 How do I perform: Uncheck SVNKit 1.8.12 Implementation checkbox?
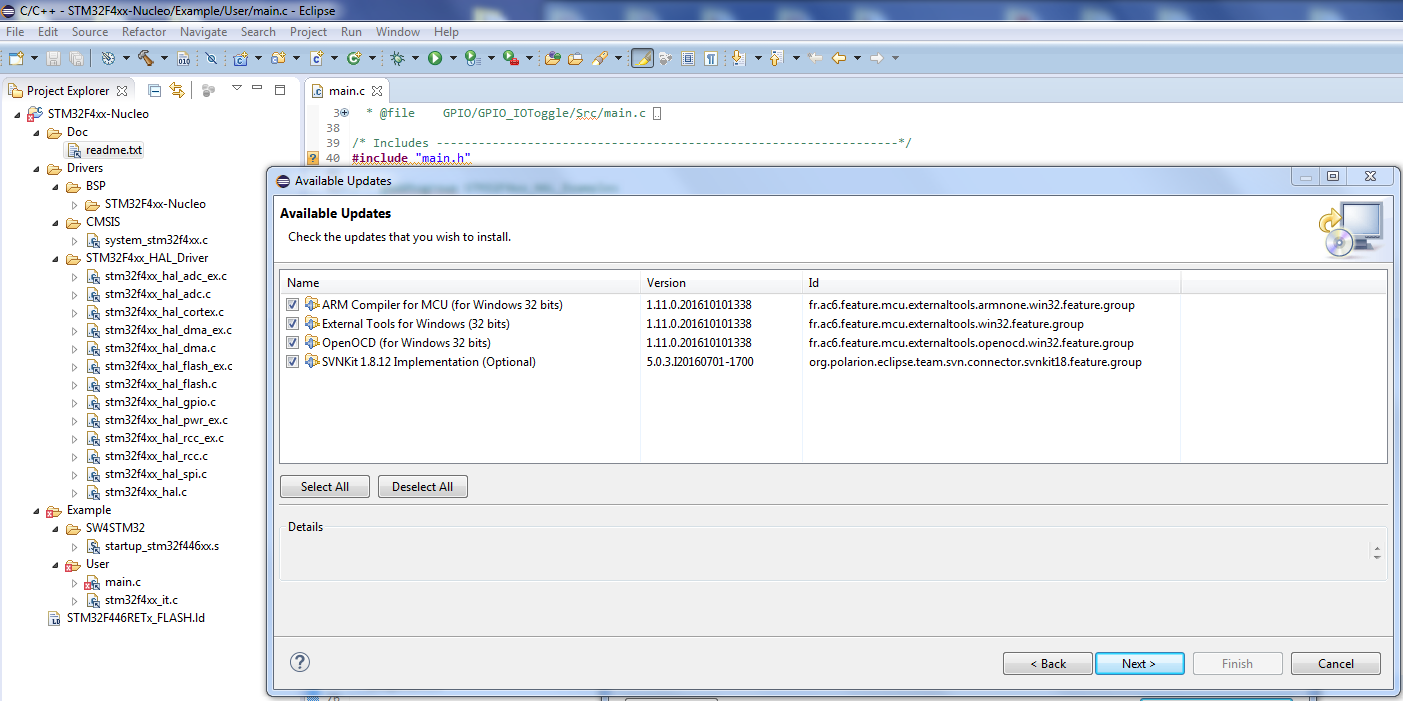(x=292, y=361)
